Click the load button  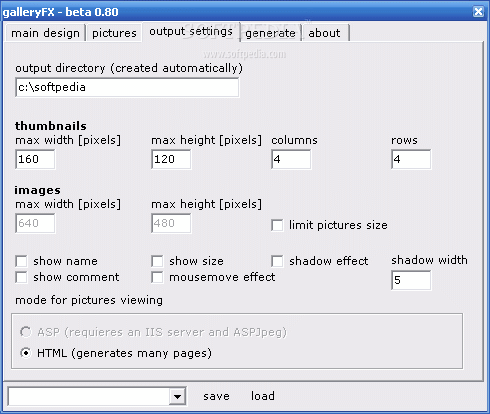point(263,396)
